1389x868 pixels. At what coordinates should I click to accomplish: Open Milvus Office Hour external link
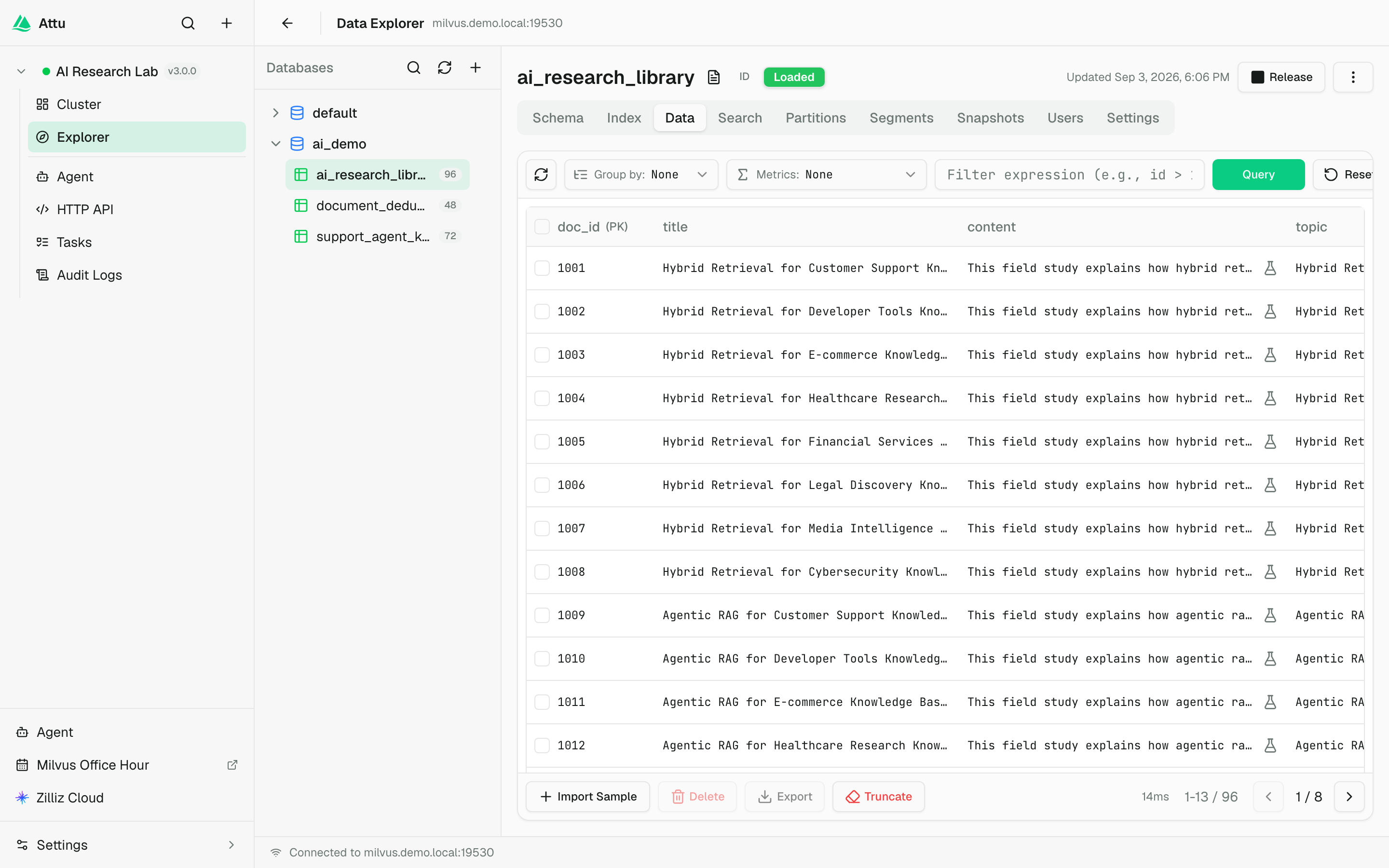click(126, 765)
